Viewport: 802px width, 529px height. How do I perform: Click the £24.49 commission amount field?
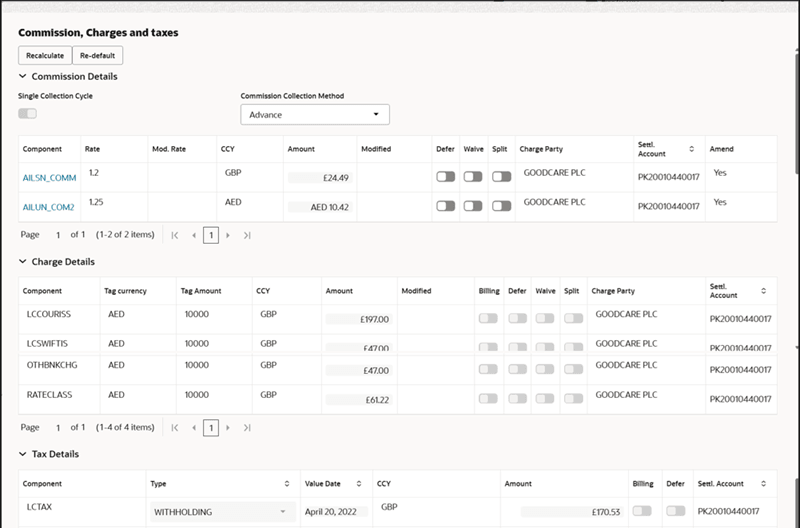(320, 178)
